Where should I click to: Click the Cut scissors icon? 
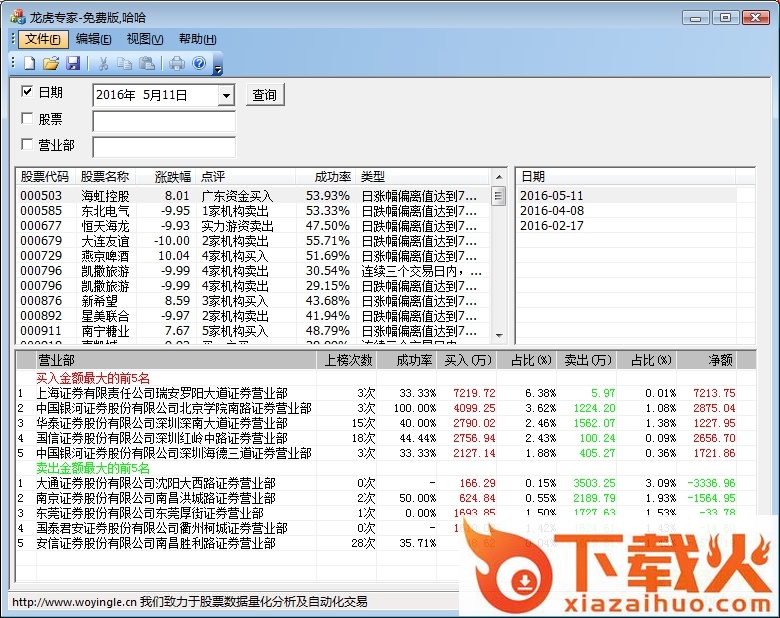point(102,63)
